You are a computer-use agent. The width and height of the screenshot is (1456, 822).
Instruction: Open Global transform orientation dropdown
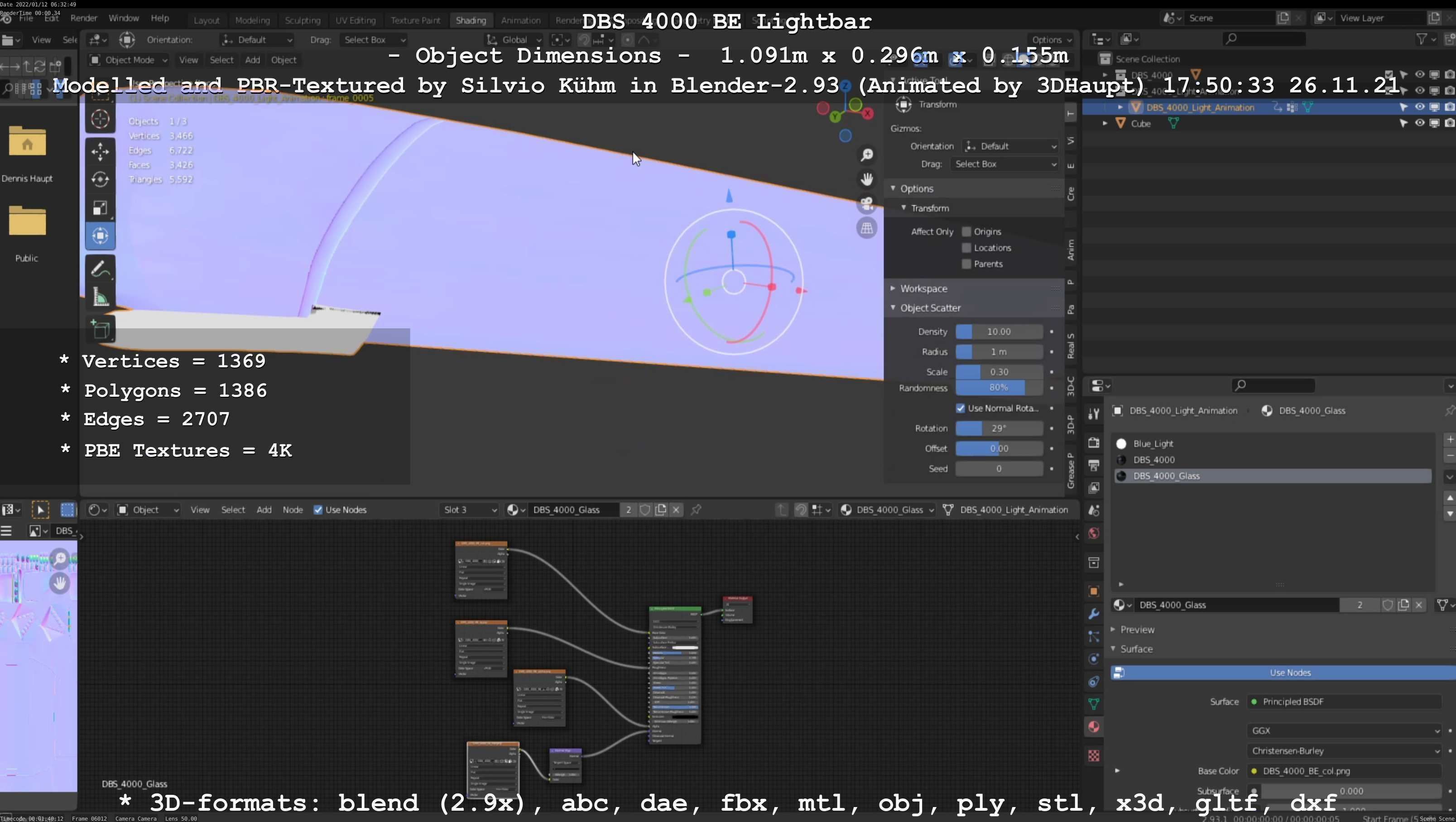click(x=514, y=39)
